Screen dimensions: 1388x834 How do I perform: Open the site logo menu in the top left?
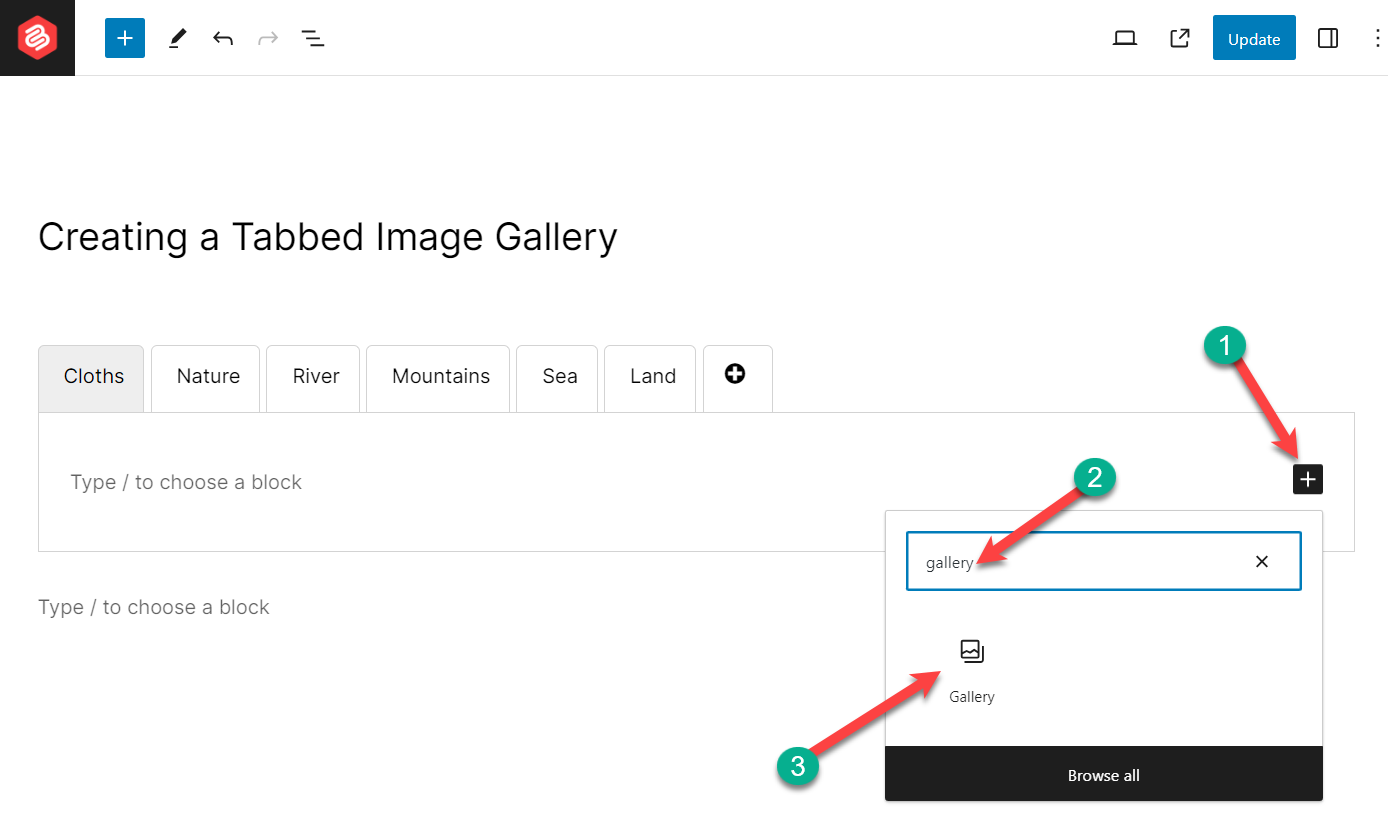[x=37, y=37]
